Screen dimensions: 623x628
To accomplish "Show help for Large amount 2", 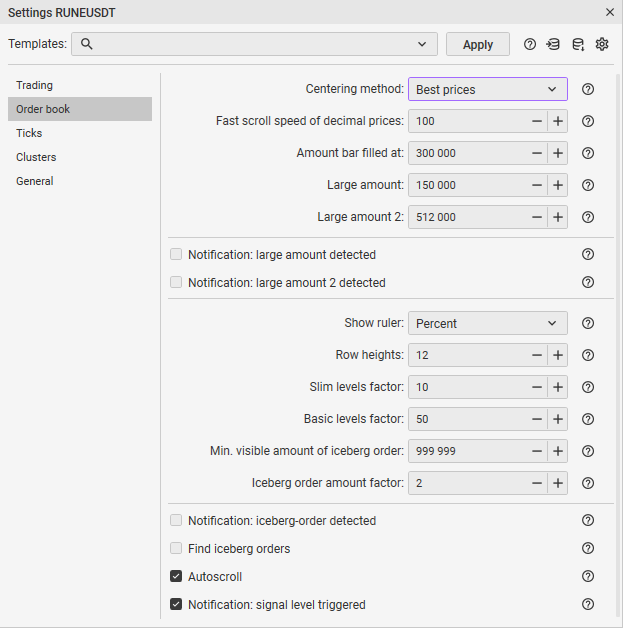I will (588, 217).
